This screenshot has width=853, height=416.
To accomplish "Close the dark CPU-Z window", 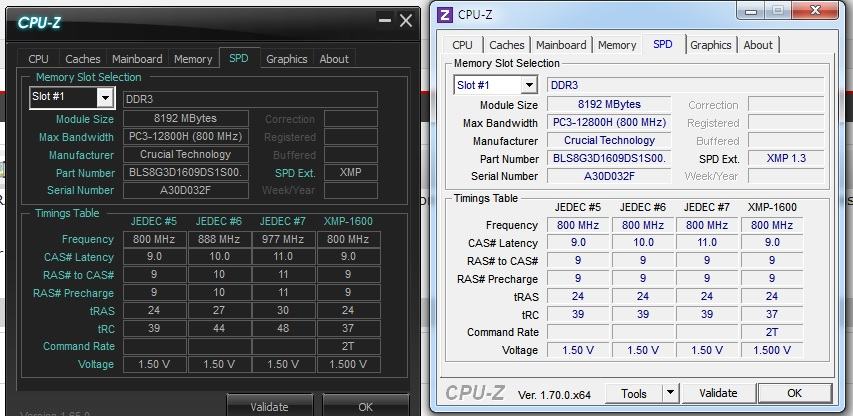I will (406, 21).
